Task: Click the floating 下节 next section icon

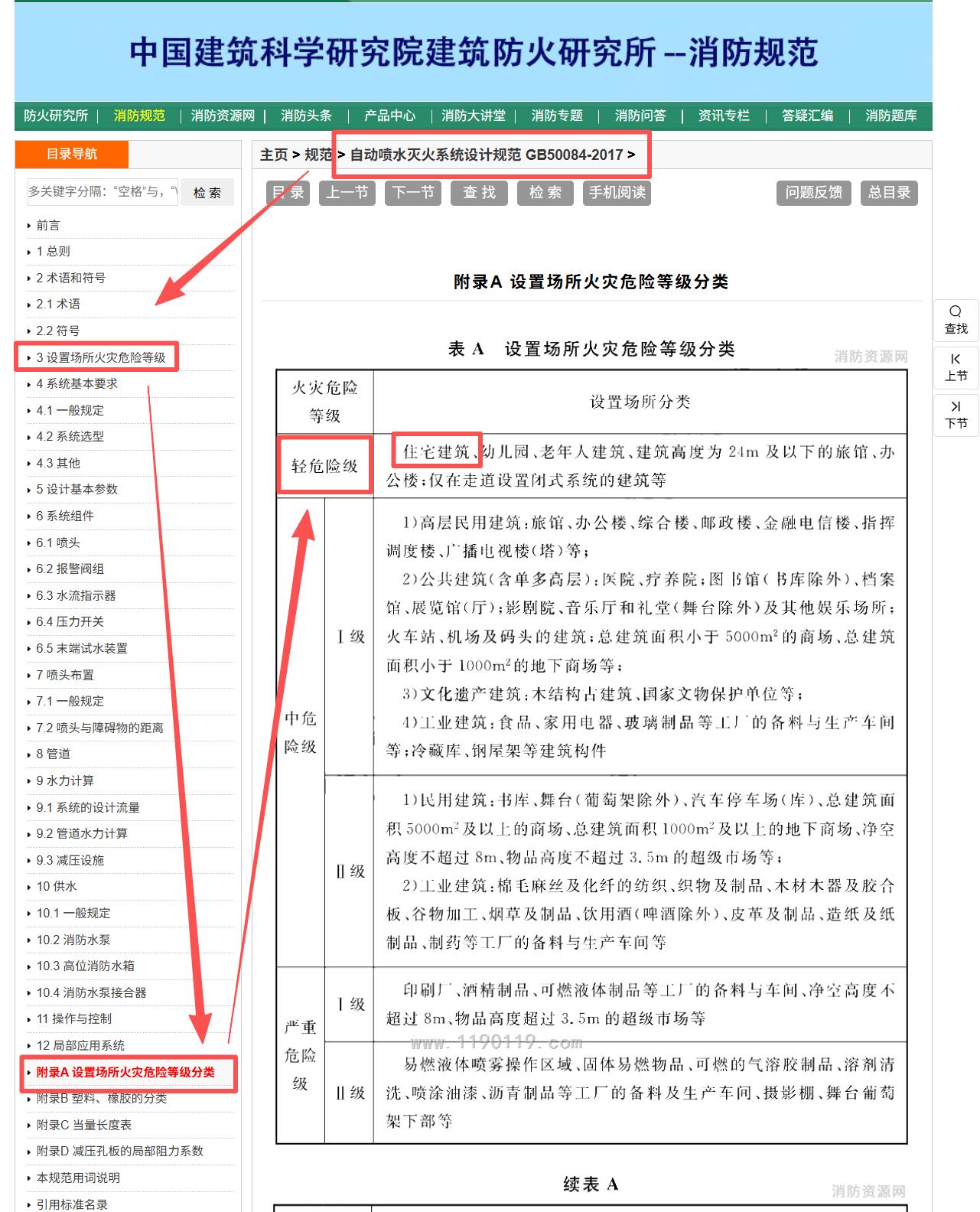Action: [x=956, y=414]
